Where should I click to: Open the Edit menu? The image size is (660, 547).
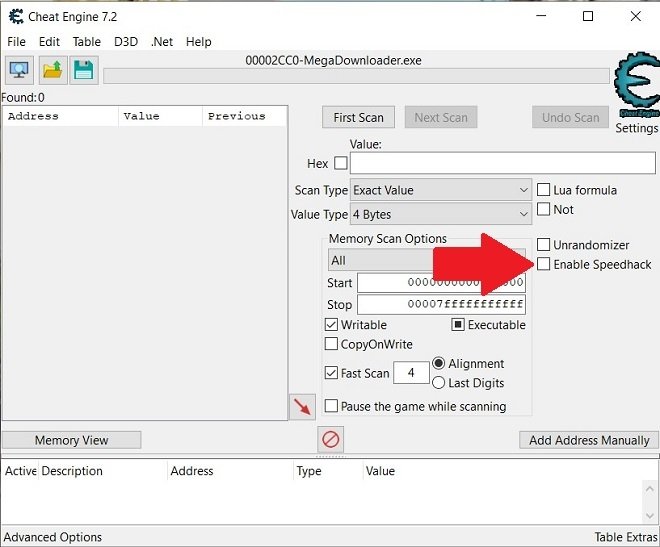point(49,42)
